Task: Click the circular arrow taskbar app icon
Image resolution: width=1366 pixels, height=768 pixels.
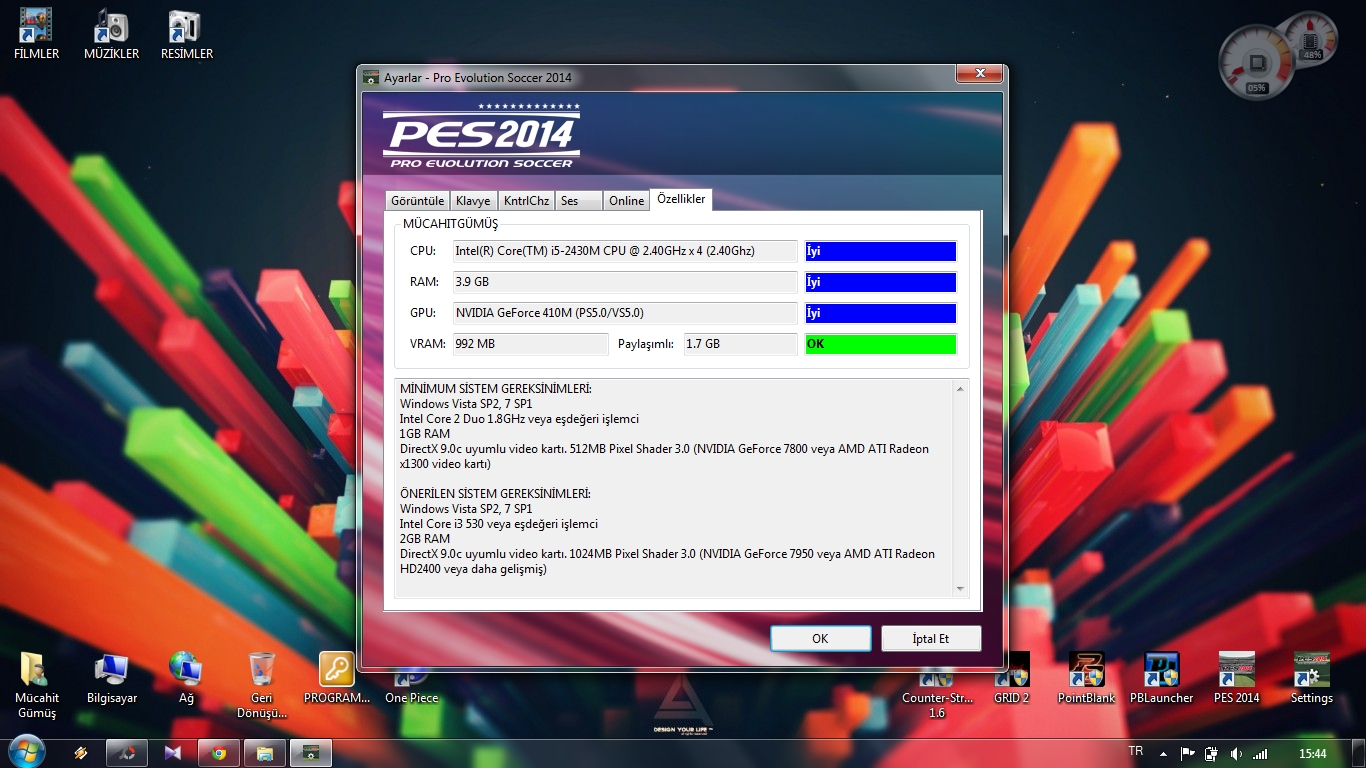Action: point(127,753)
